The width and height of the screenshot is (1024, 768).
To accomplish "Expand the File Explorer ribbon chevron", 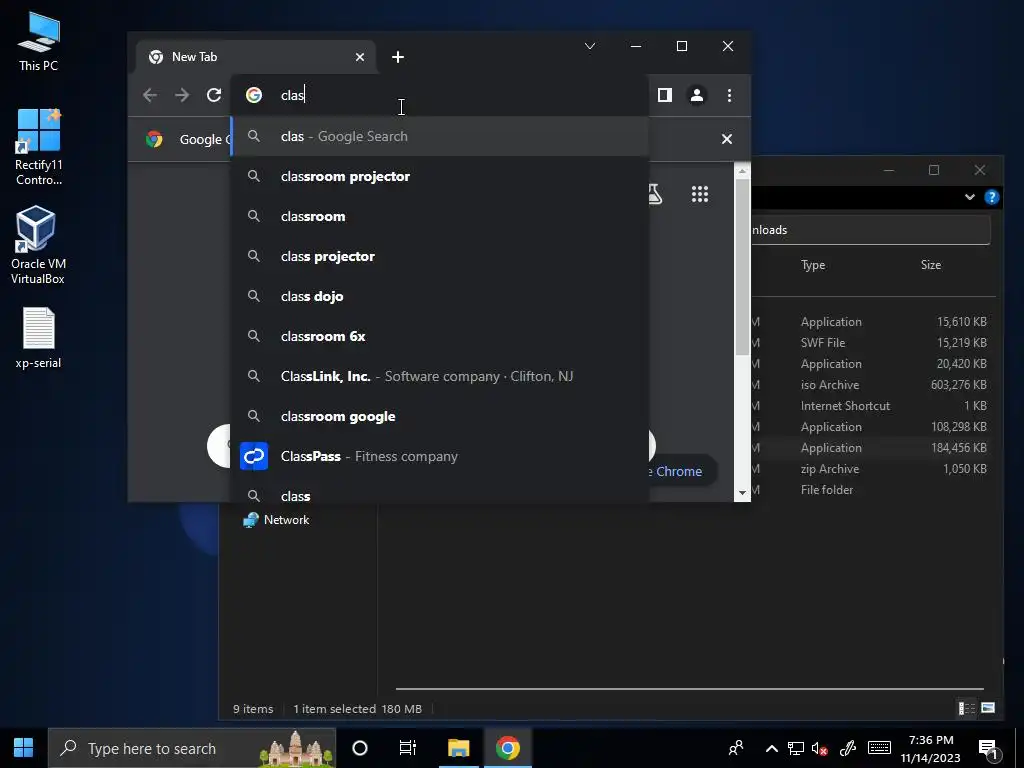I will click(x=970, y=197).
